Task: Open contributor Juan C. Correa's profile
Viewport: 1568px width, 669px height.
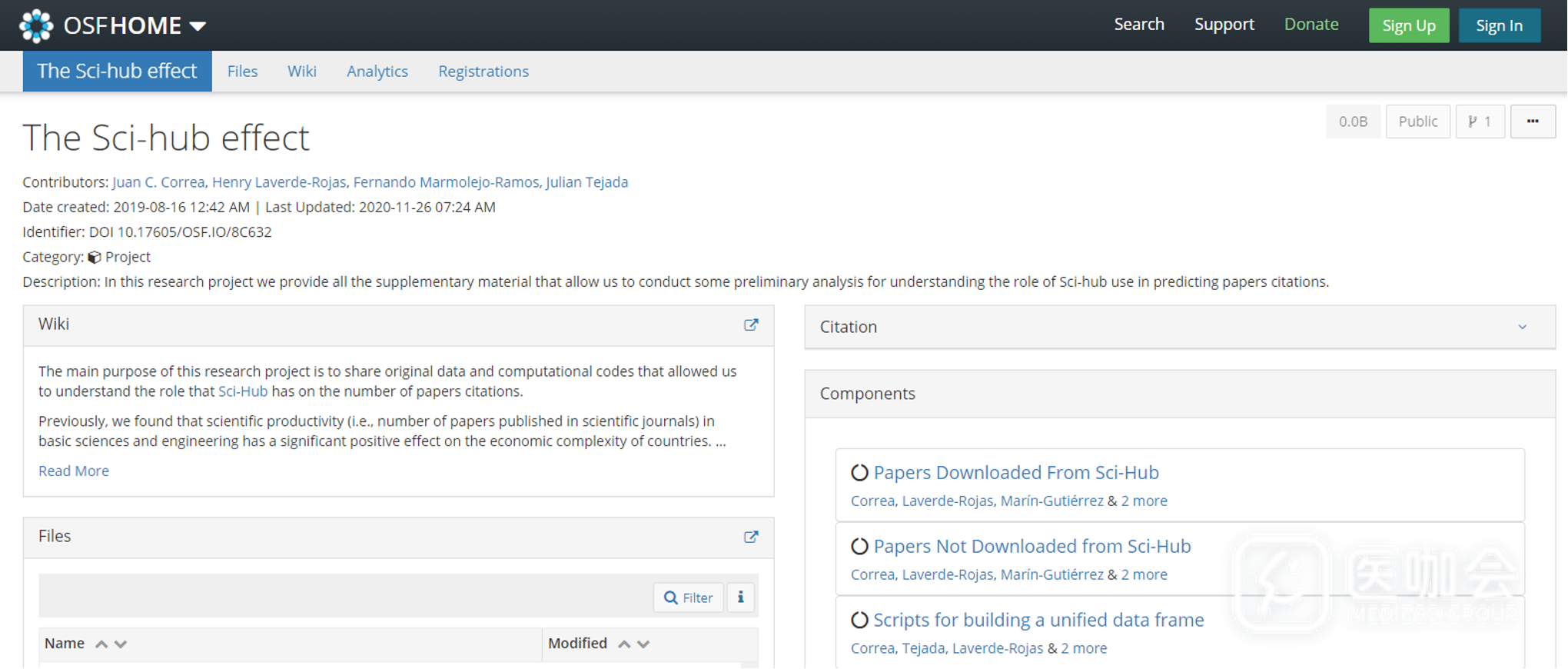Action: point(158,182)
